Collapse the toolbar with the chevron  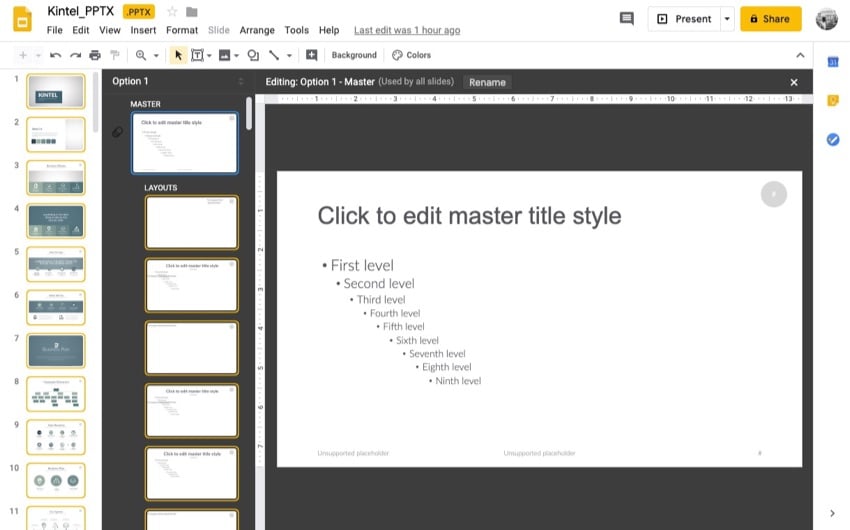[x=800, y=55]
